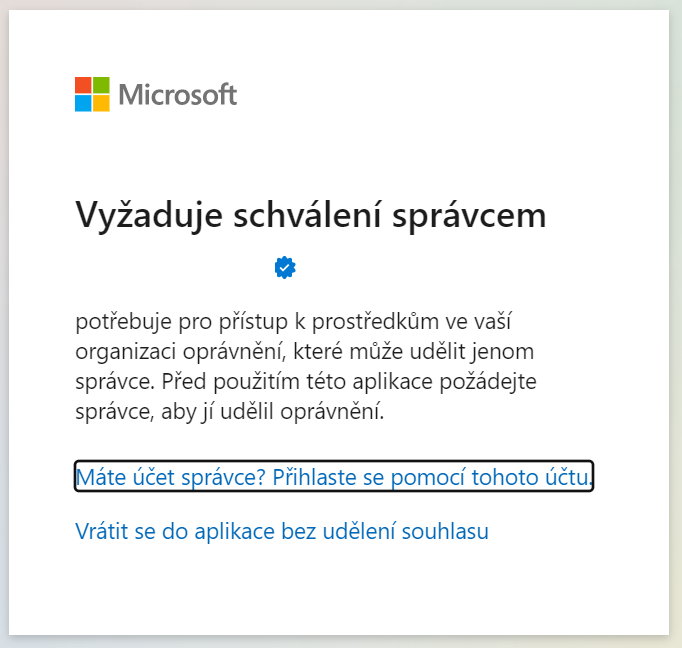Click the blue square in Microsoft logo
The width and height of the screenshot is (682, 648).
(83, 103)
